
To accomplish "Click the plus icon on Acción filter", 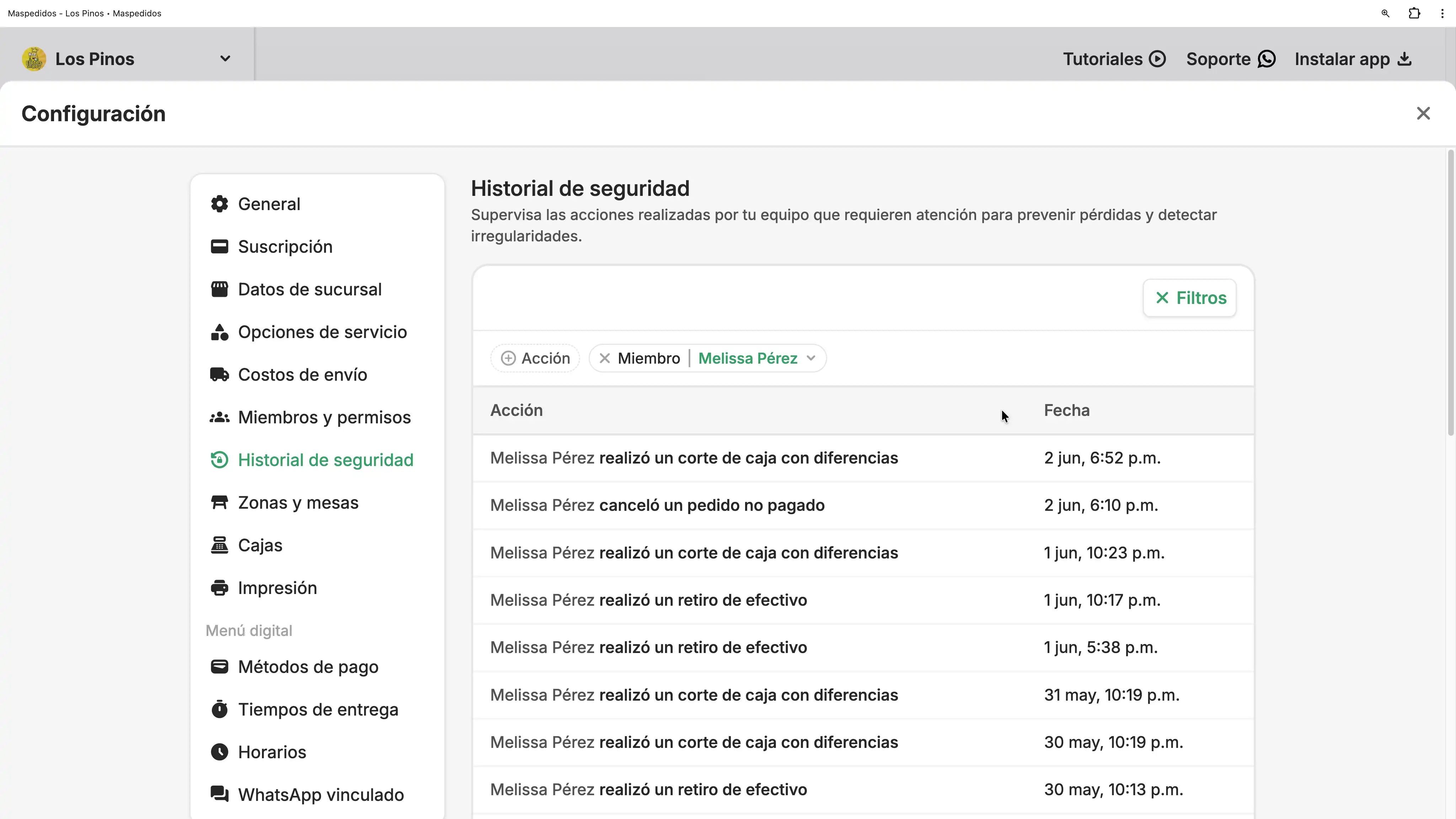I will tap(508, 358).
